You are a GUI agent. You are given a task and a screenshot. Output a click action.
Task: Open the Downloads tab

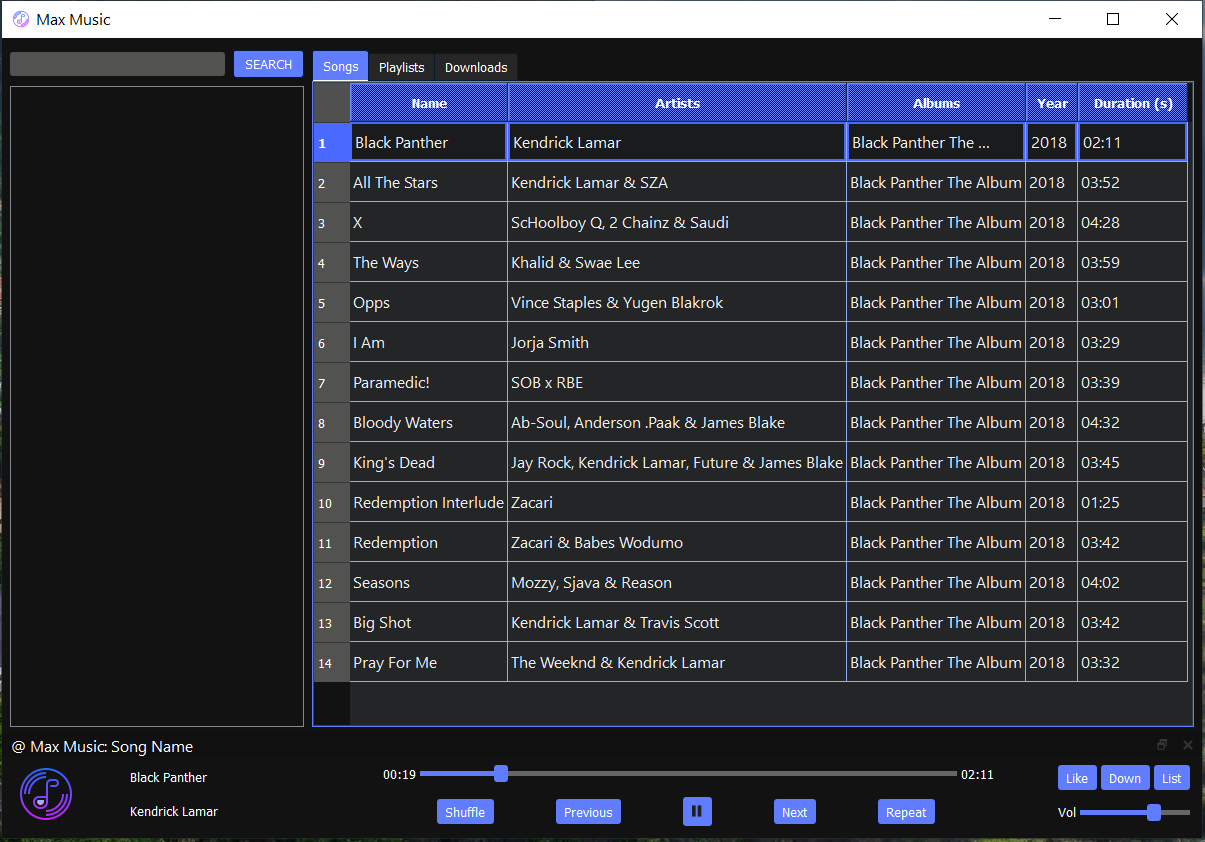[x=476, y=67]
